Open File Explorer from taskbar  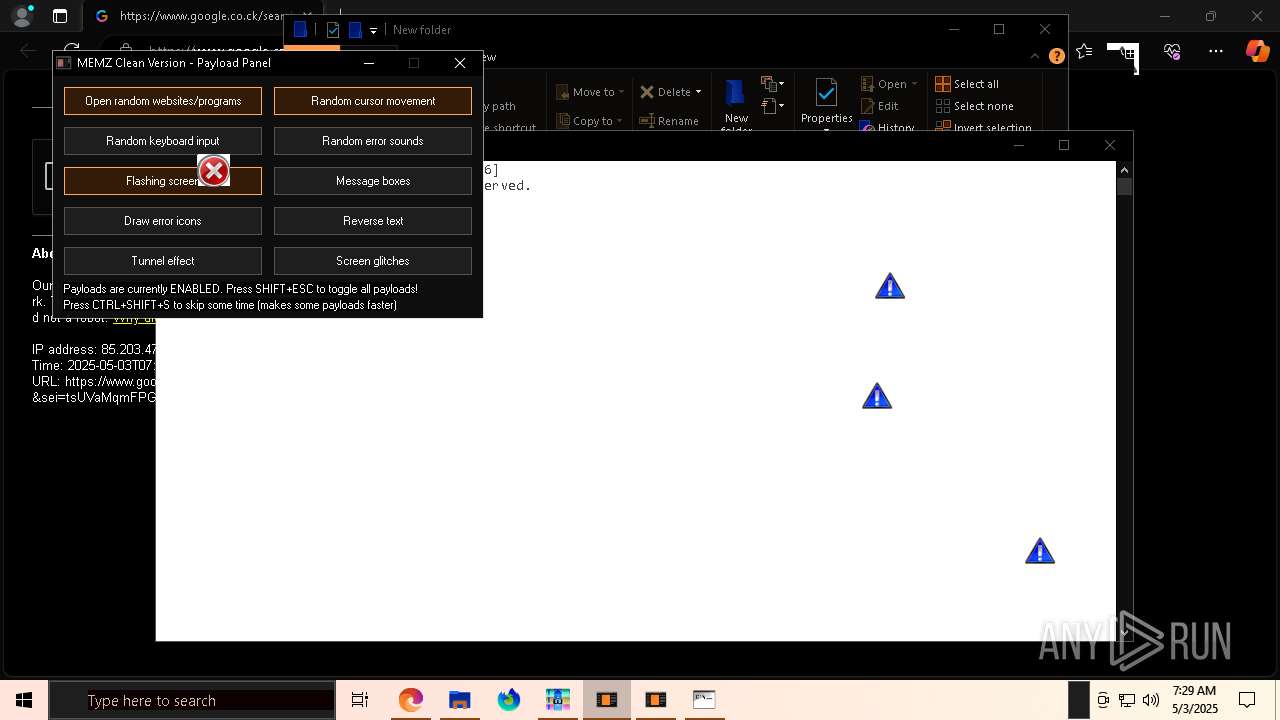(459, 700)
